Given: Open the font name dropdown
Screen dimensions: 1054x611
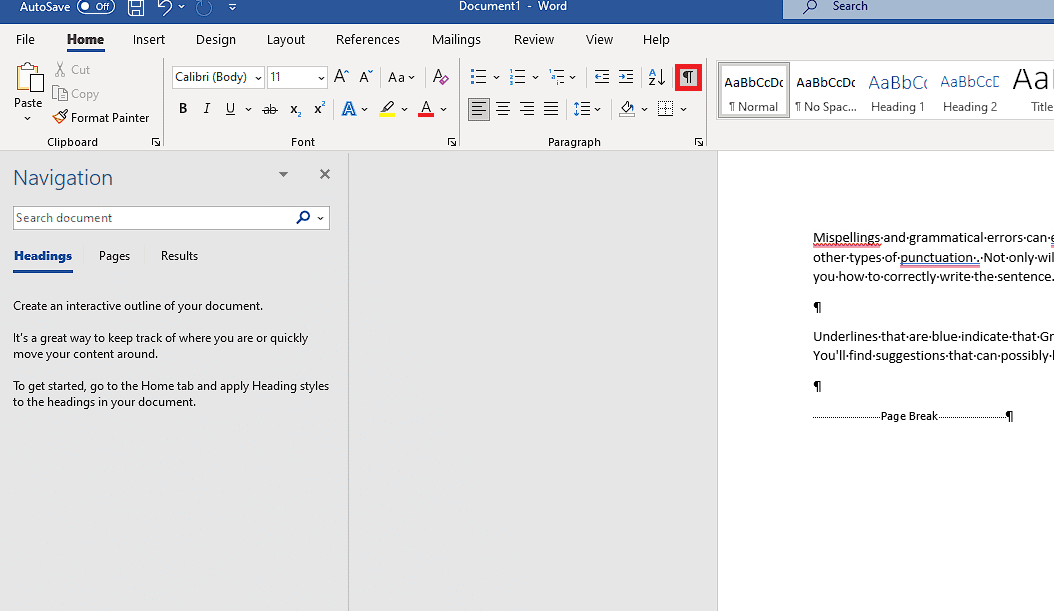Looking at the screenshot, I should (258, 78).
